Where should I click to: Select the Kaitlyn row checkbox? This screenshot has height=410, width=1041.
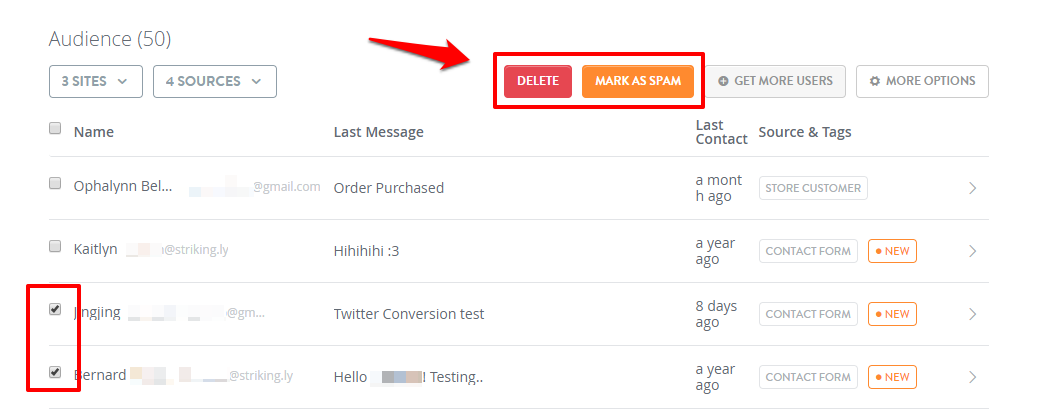55,246
